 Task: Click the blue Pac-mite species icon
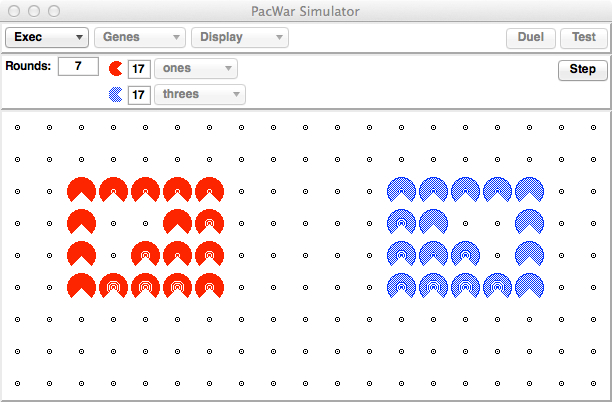[x=116, y=95]
